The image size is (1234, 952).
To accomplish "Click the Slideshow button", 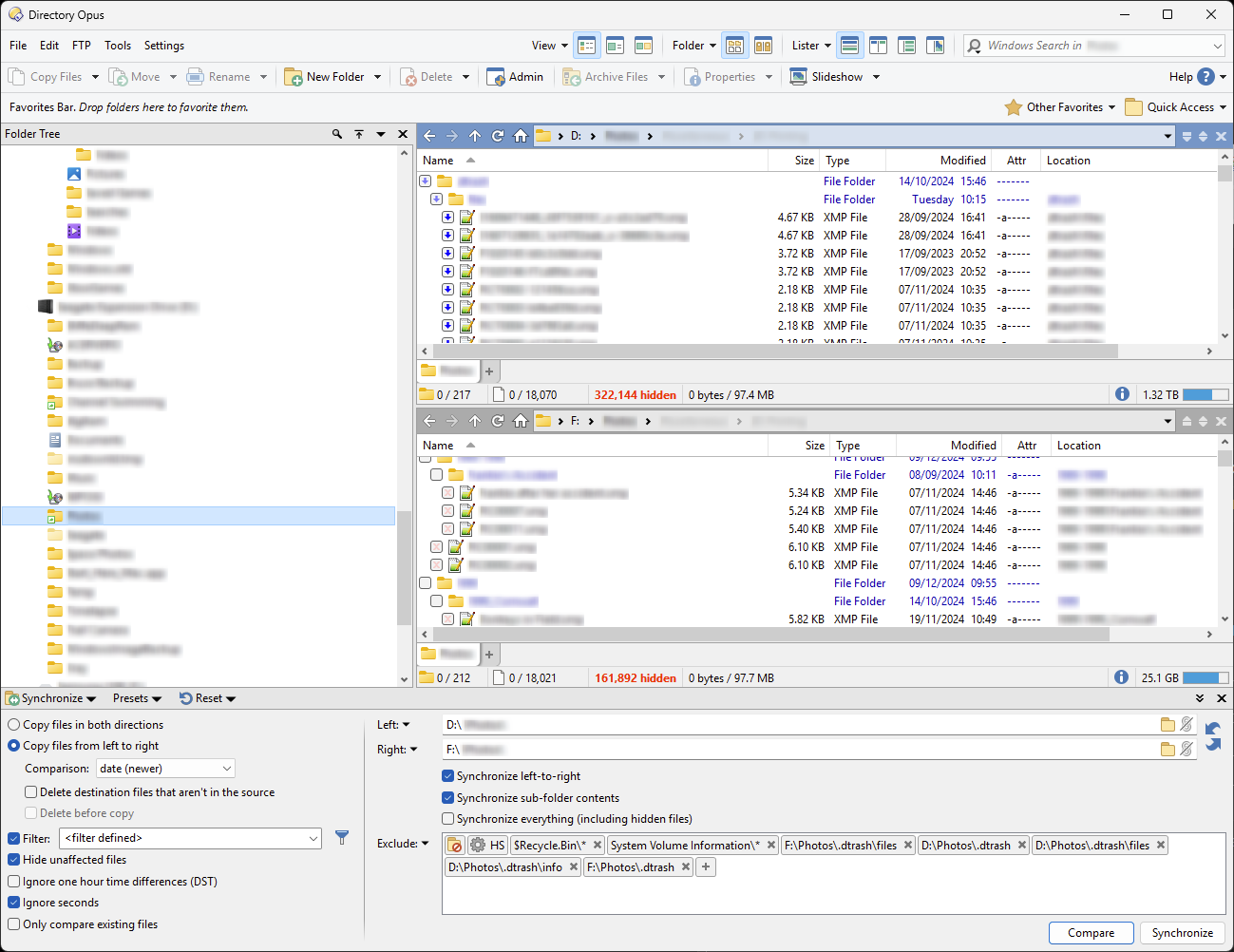I will point(826,77).
